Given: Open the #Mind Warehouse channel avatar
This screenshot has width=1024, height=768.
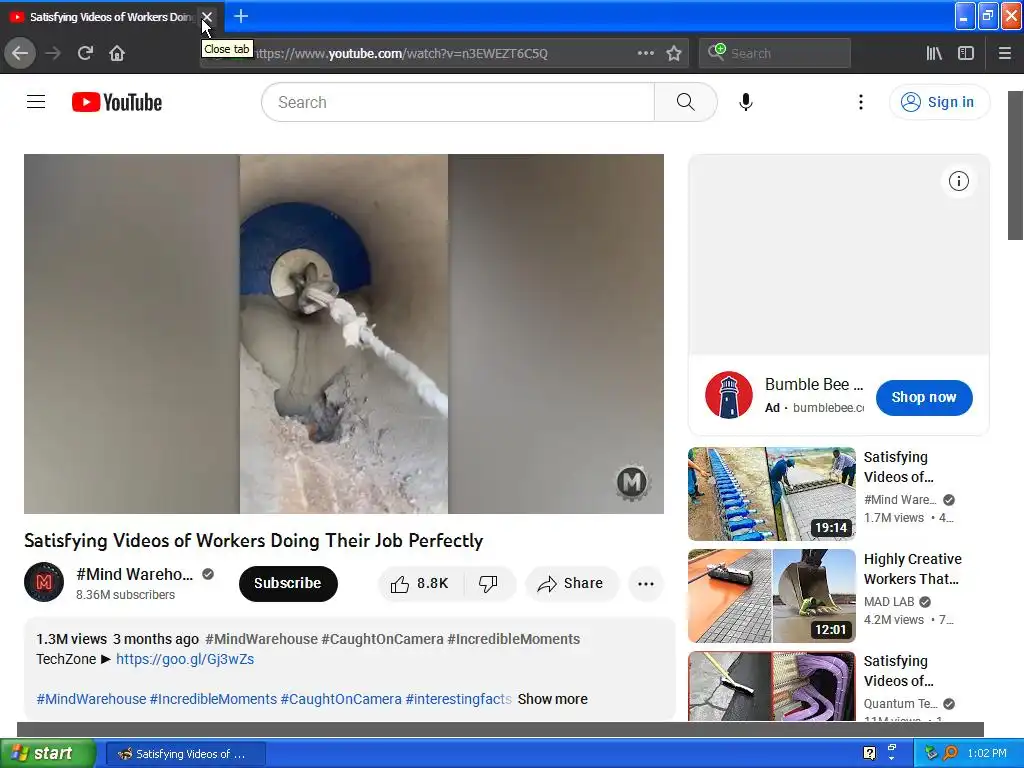Looking at the screenshot, I should point(44,582).
